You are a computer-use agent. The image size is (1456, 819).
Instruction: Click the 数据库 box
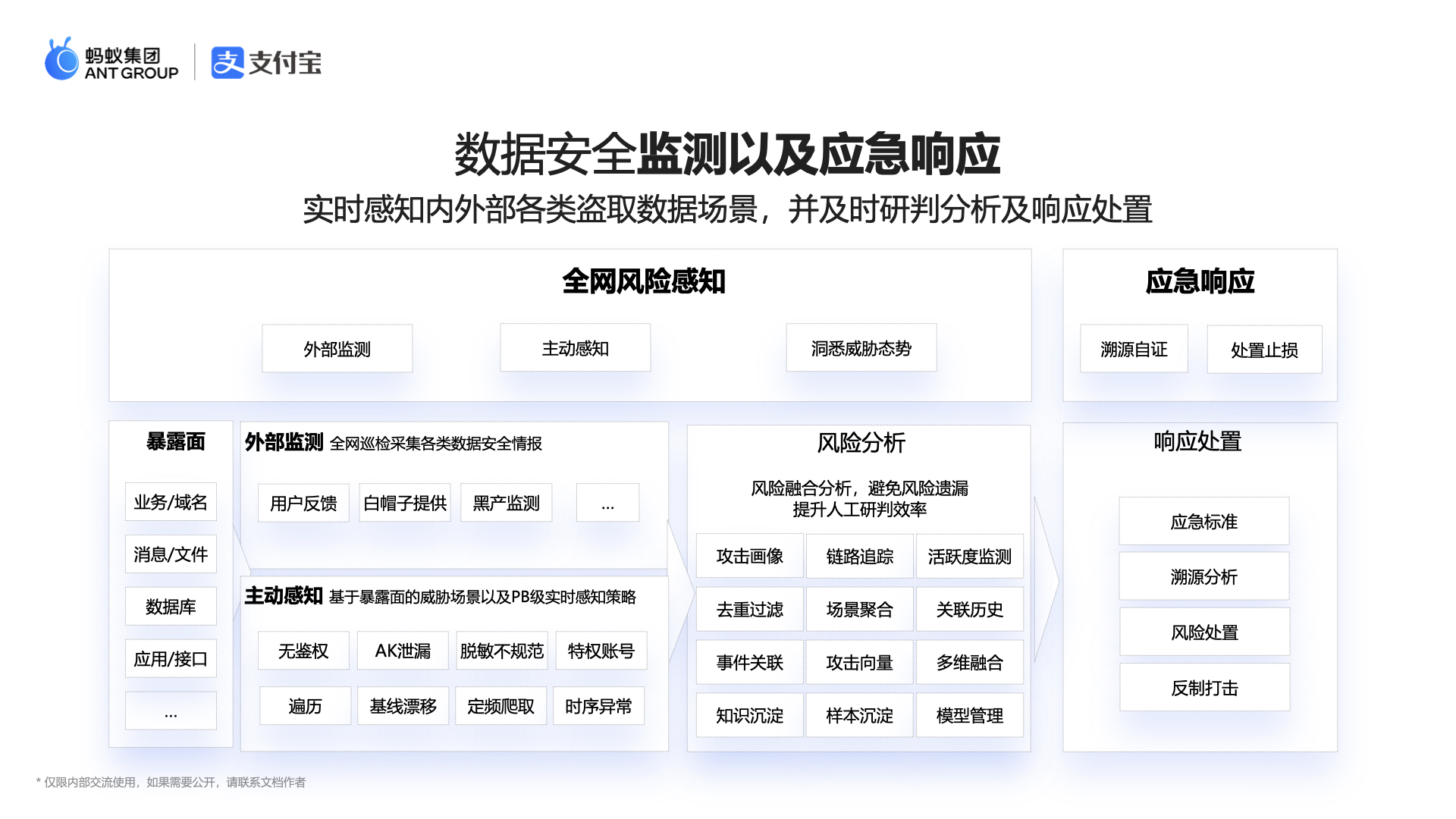pyautogui.click(x=171, y=607)
